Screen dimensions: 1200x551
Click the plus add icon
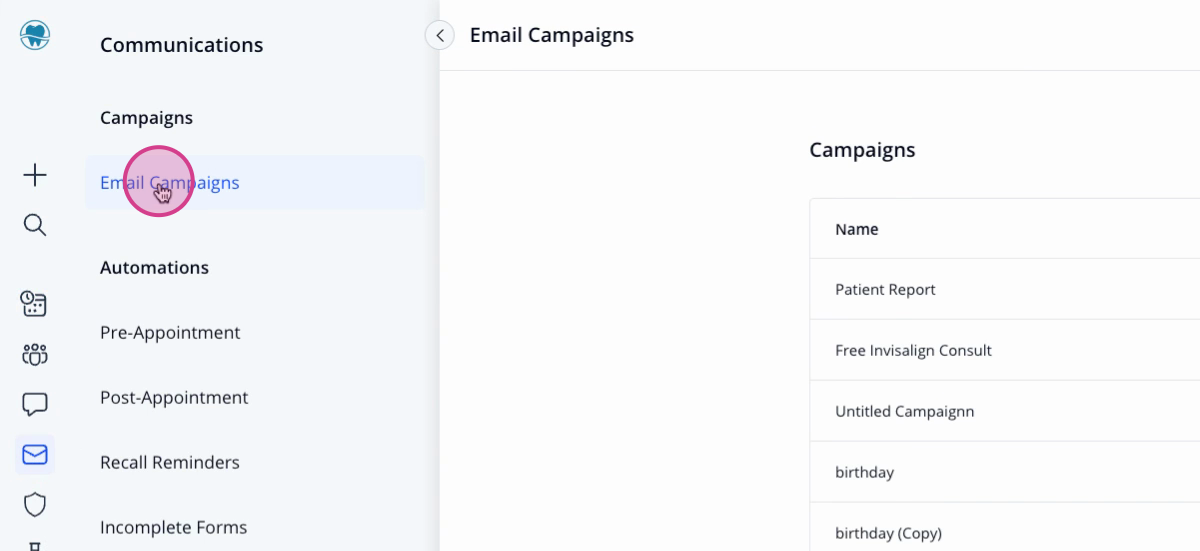[35, 176]
